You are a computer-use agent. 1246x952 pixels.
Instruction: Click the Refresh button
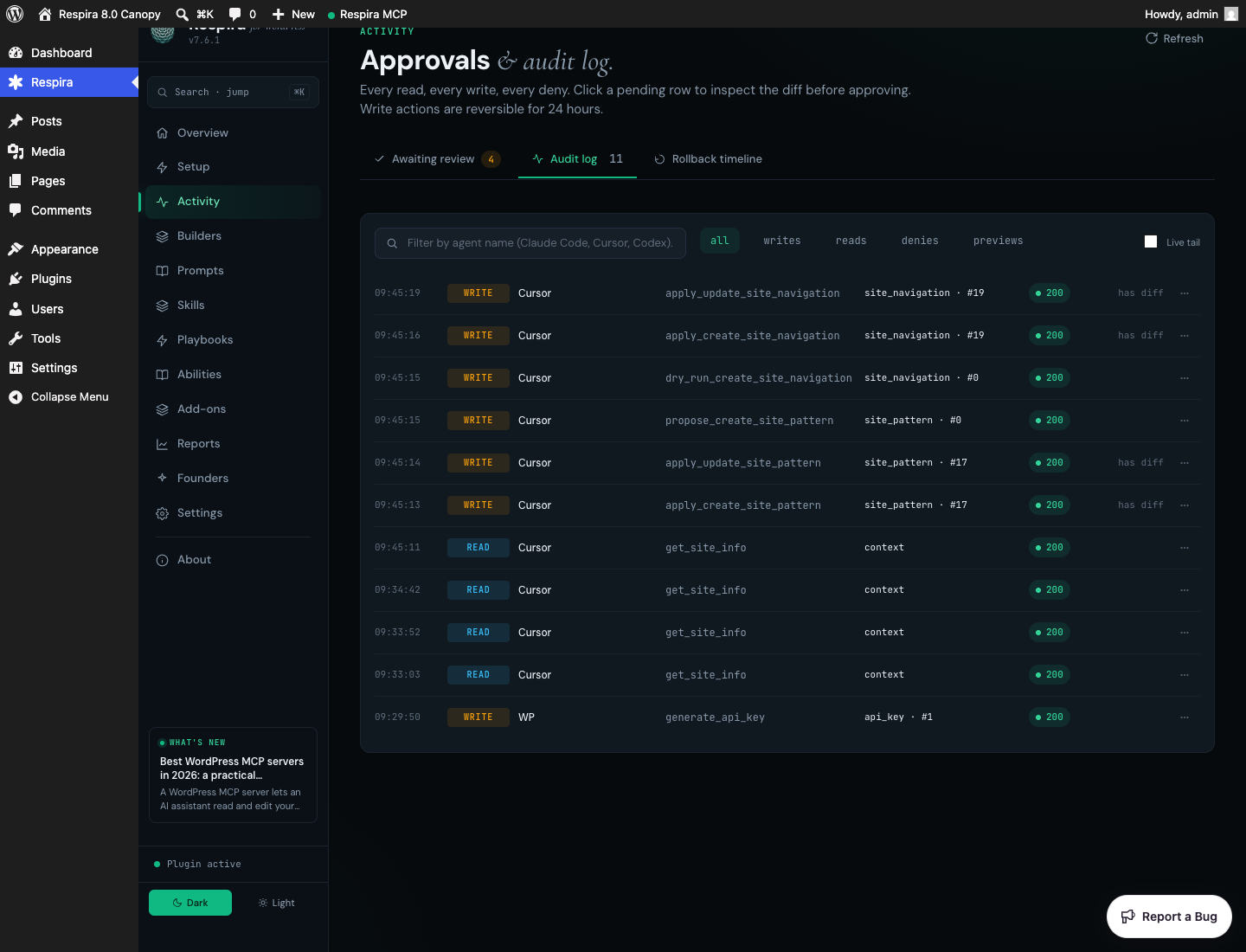pyautogui.click(x=1174, y=39)
